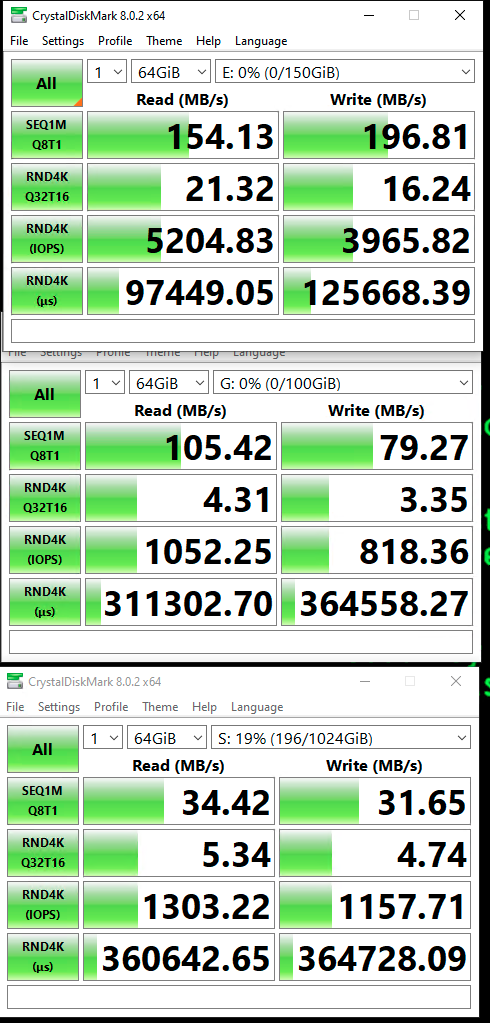Click read IOPS value 5204.83
The width and height of the screenshot is (490, 1023).
pos(183,239)
